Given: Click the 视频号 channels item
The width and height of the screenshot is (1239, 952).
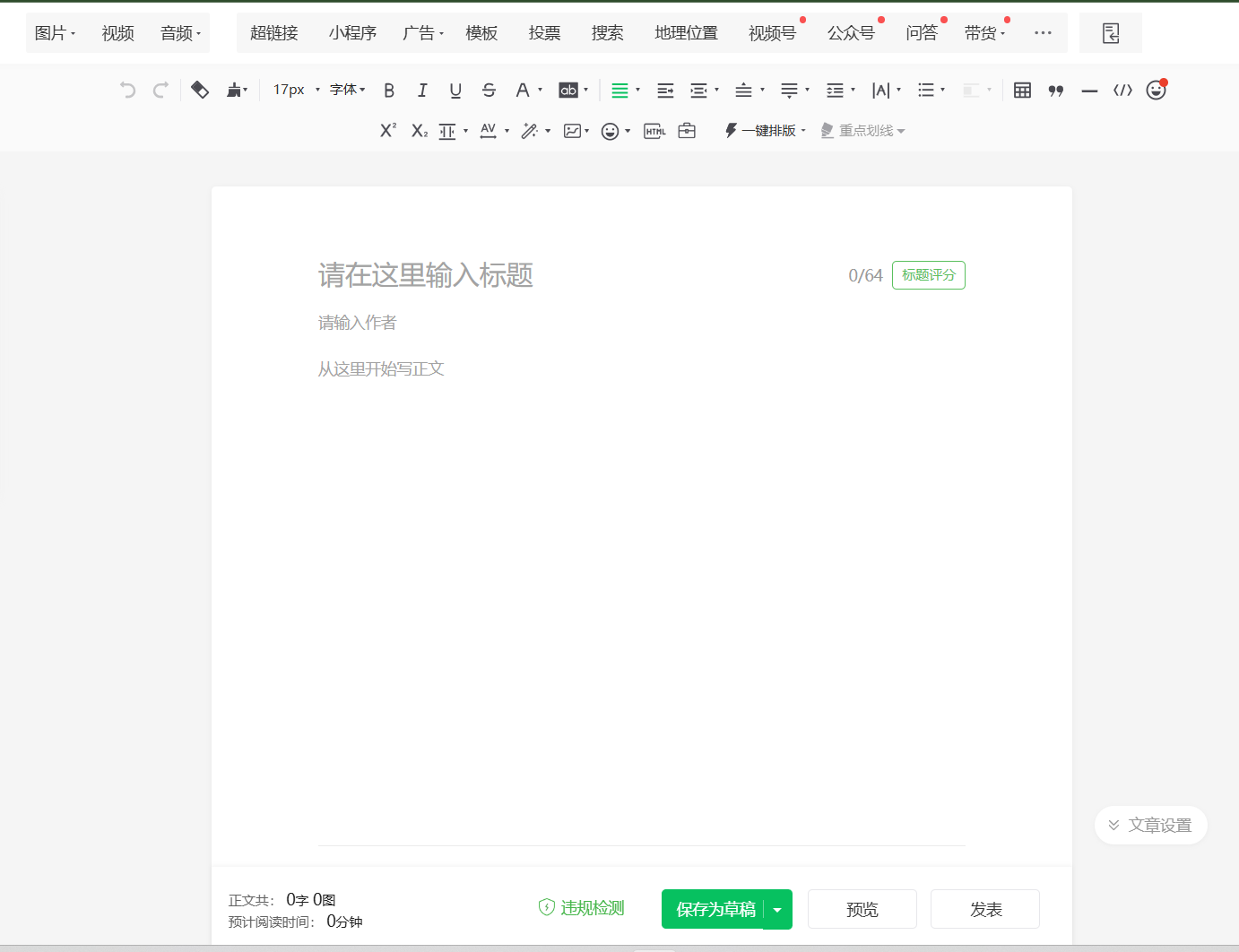Looking at the screenshot, I should (772, 33).
